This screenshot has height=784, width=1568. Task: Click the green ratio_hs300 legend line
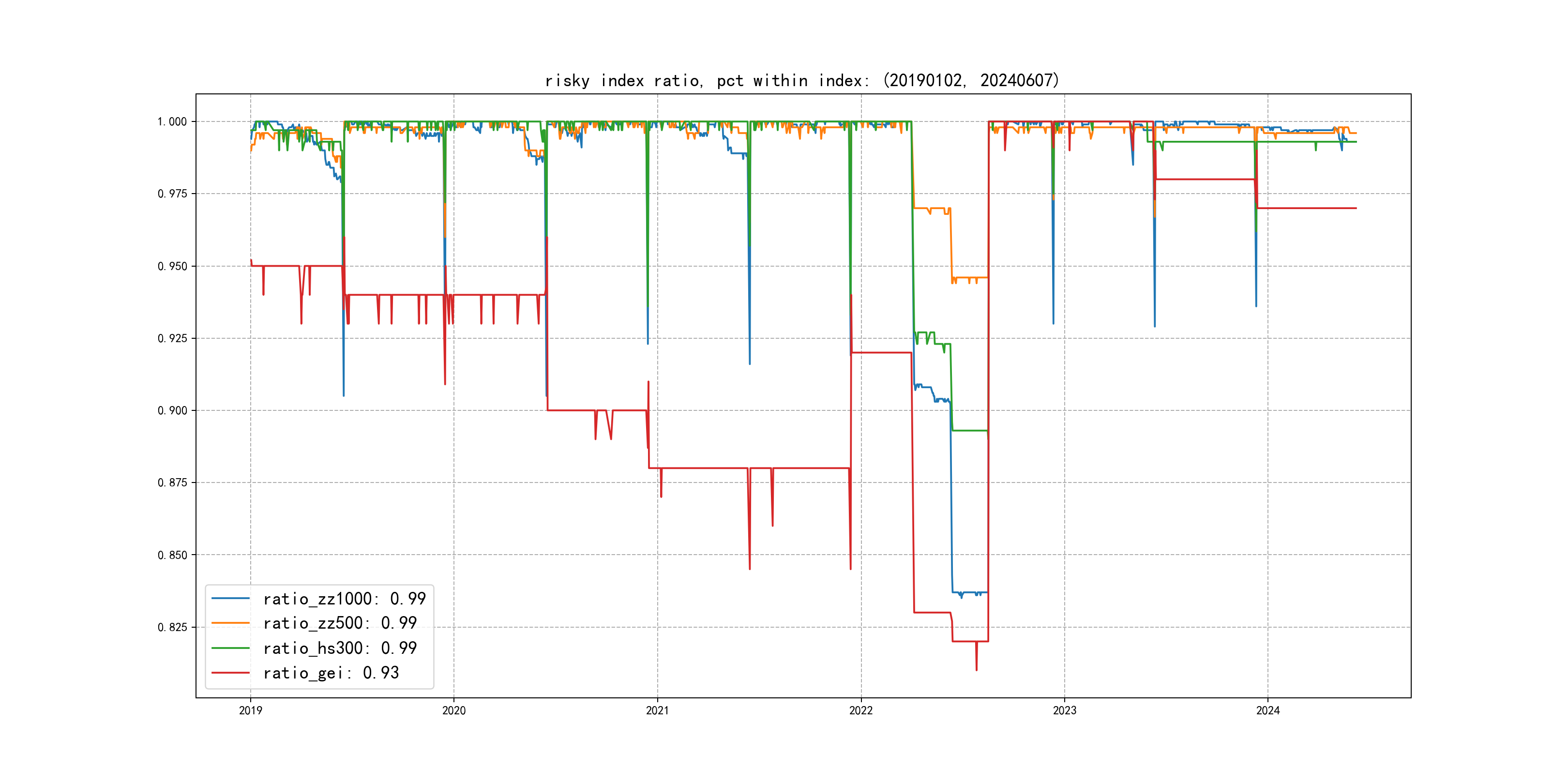230,648
